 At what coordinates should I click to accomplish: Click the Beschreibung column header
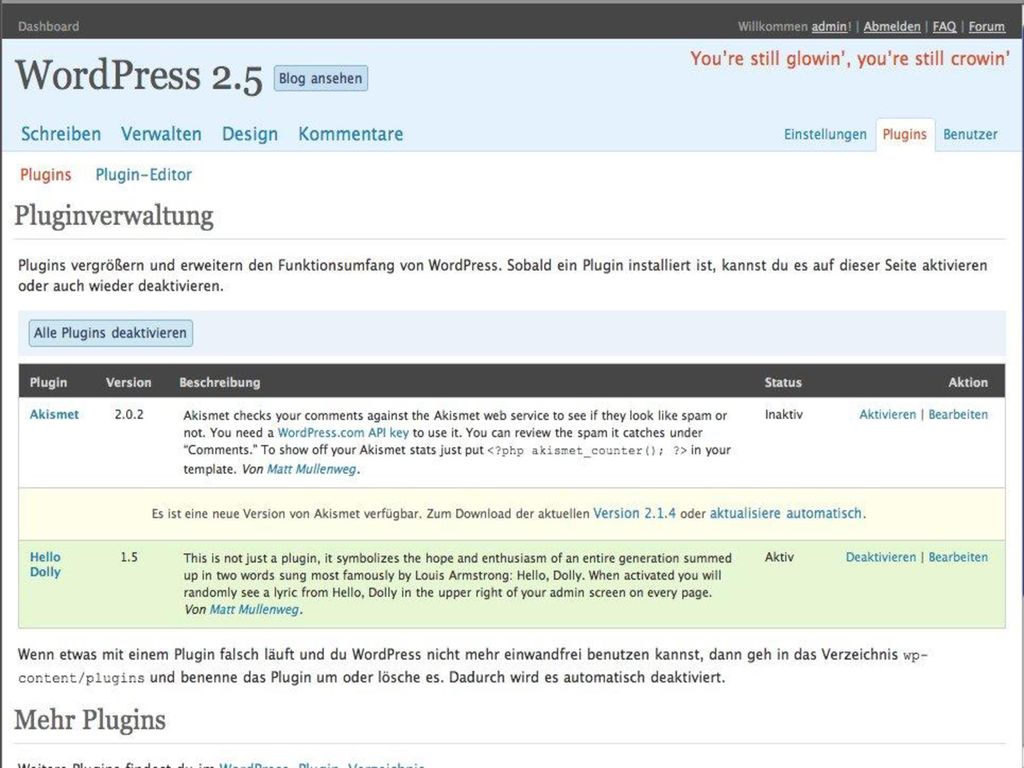coord(219,383)
